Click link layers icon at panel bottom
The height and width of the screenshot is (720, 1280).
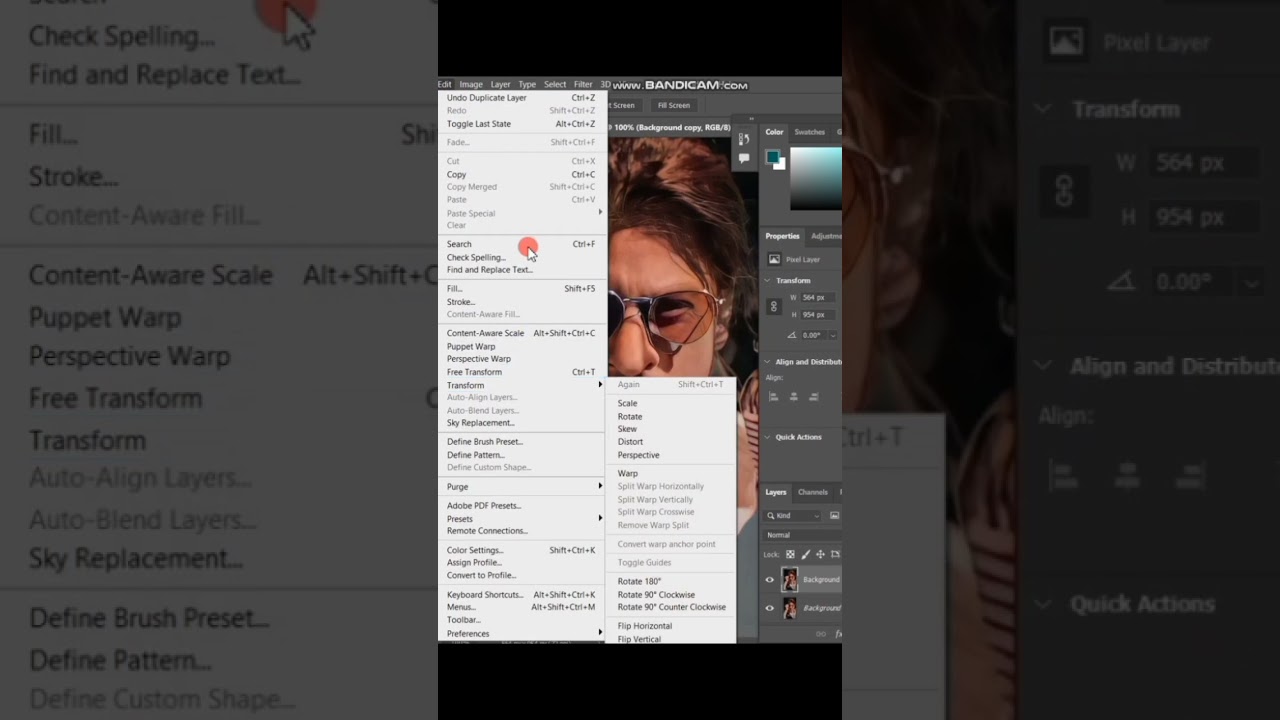[x=821, y=633]
